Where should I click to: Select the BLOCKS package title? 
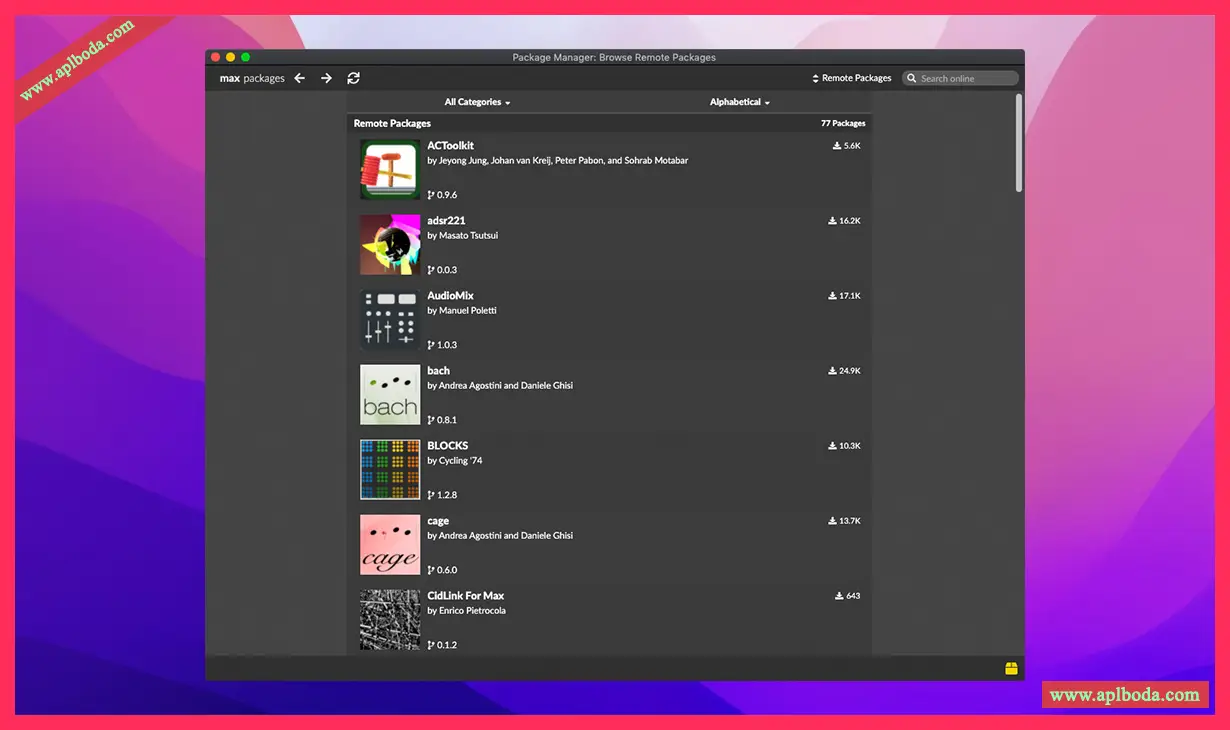pos(447,446)
